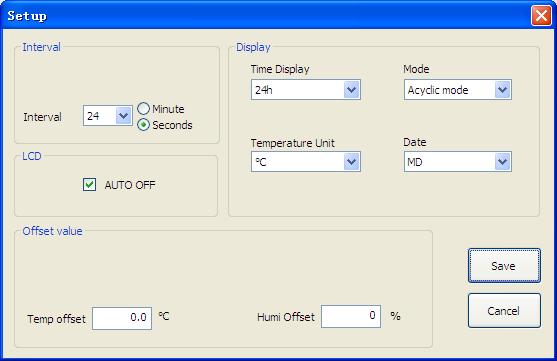Click the Setup title bar

tap(266, 16)
